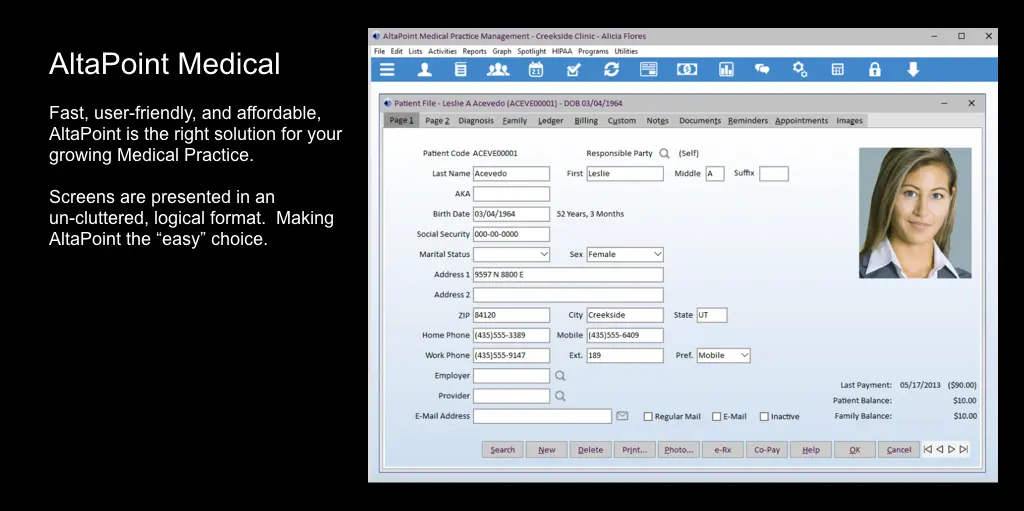Switch to the Ledger tab

coord(551,120)
